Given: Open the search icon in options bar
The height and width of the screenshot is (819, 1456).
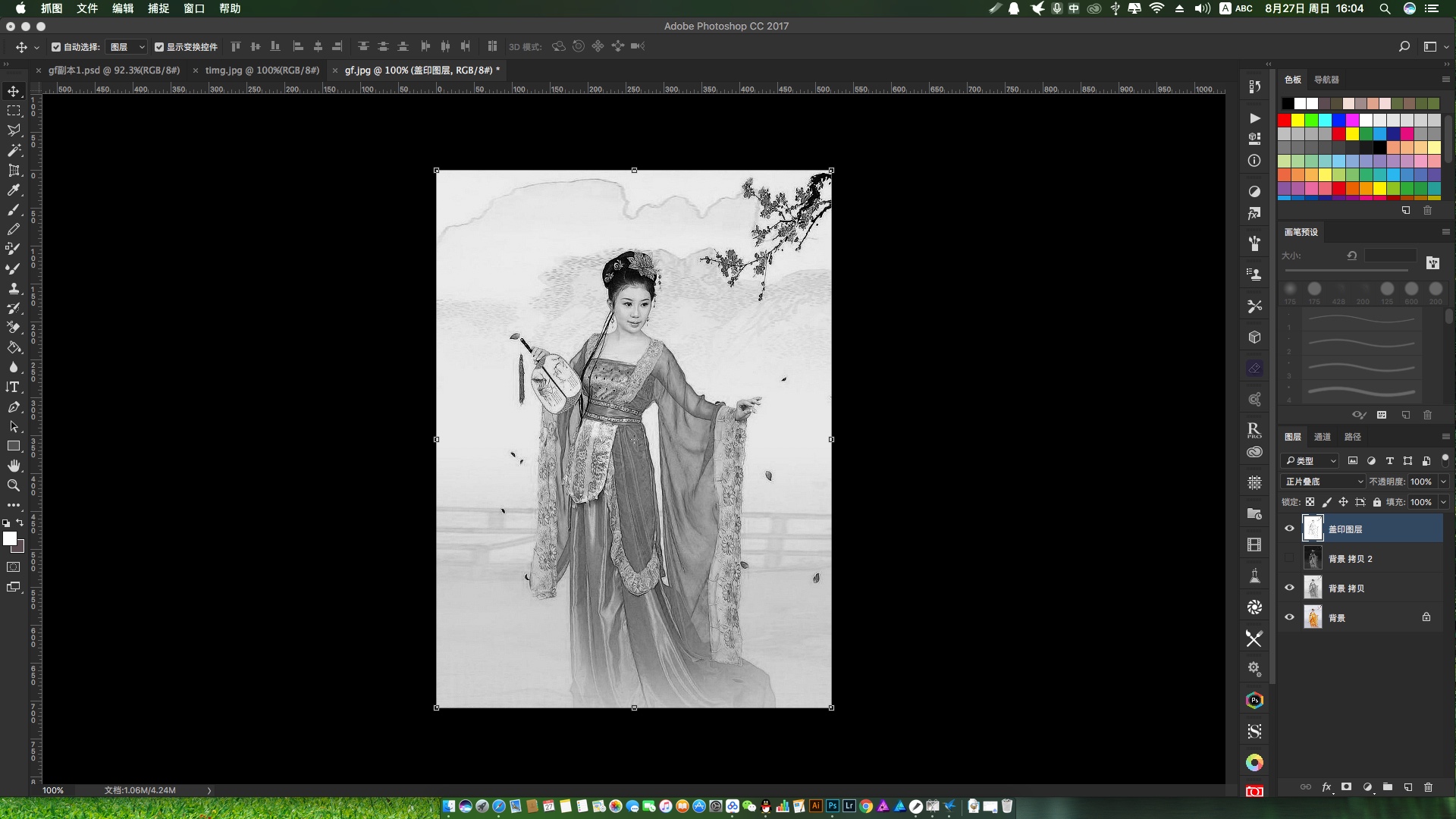Looking at the screenshot, I should pyautogui.click(x=1404, y=46).
